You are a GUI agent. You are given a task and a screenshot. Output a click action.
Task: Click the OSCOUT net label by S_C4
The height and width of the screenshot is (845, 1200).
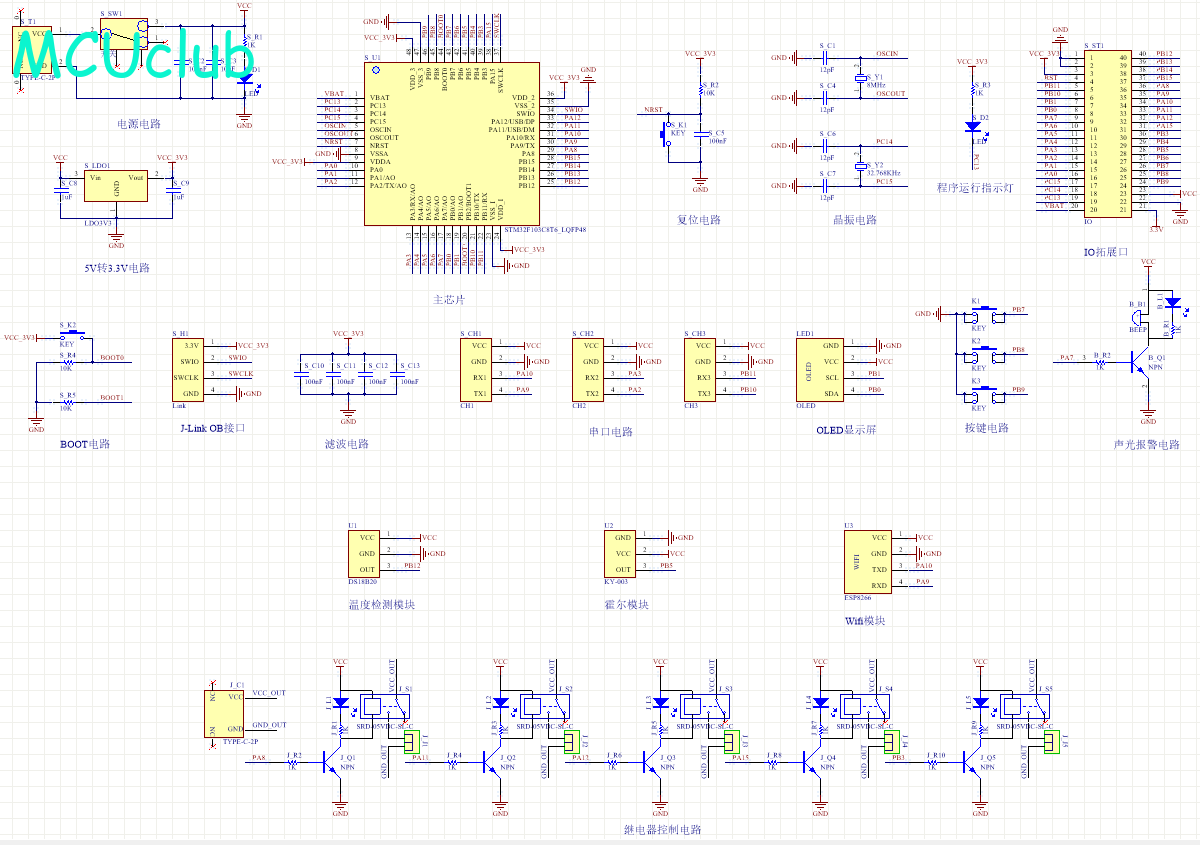coord(890,94)
